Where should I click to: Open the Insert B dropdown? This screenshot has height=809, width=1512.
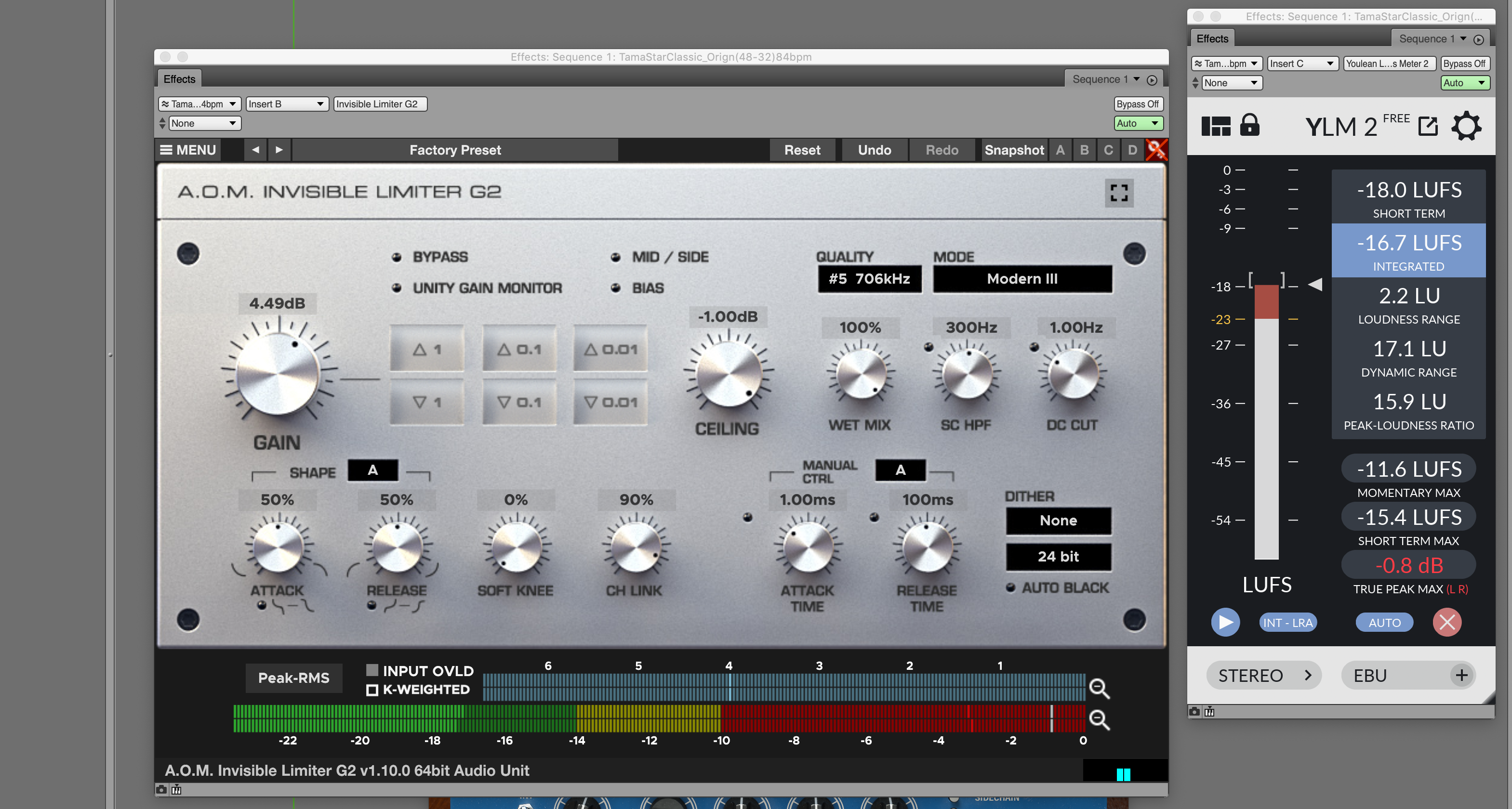click(x=286, y=104)
